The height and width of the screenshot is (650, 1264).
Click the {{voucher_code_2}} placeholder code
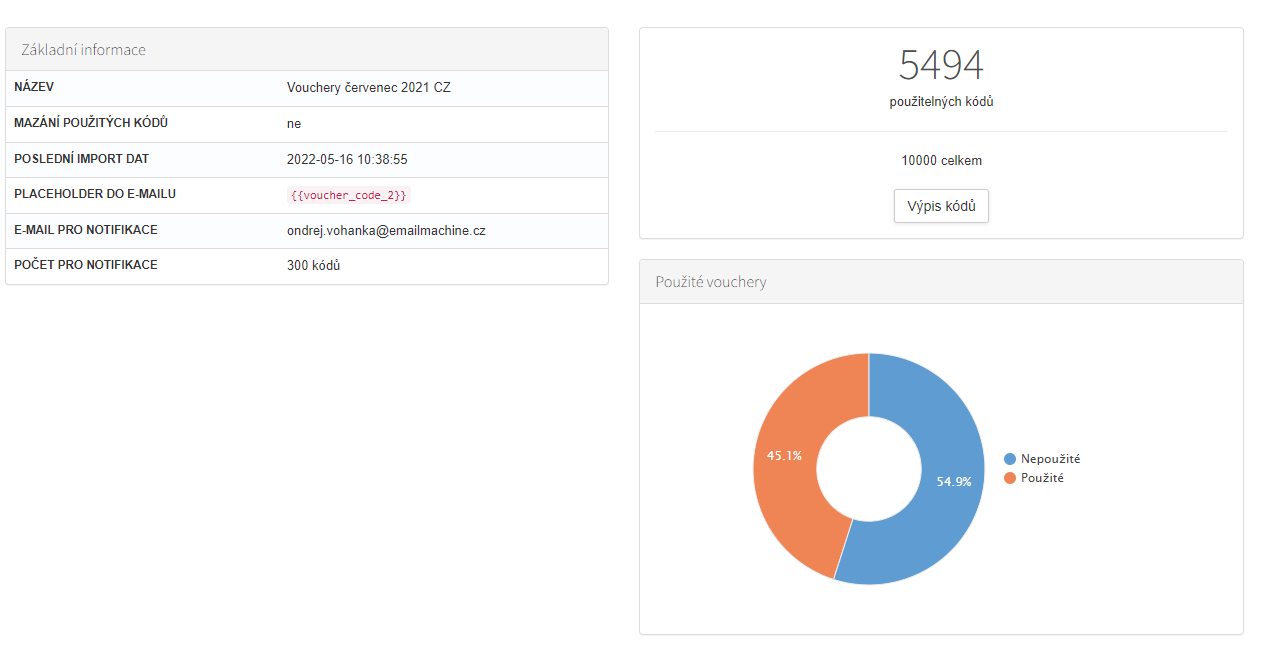point(348,195)
